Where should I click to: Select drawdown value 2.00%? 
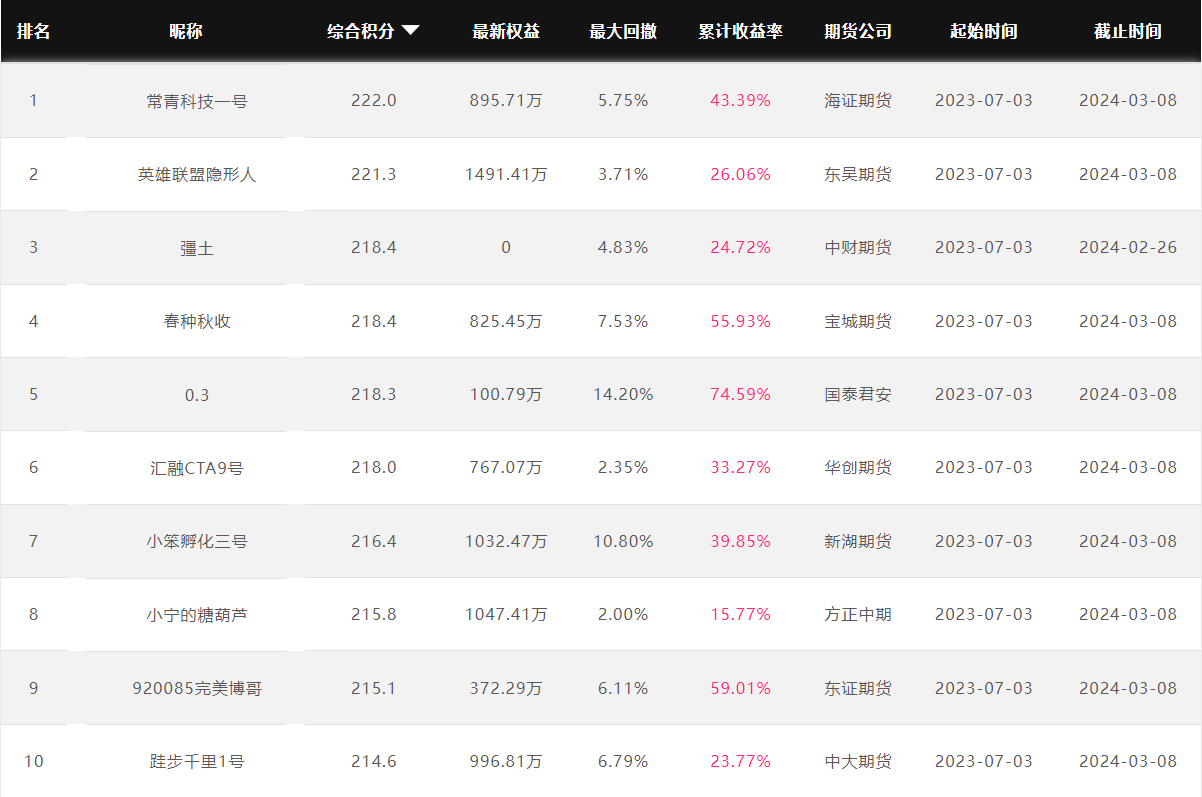(x=623, y=614)
